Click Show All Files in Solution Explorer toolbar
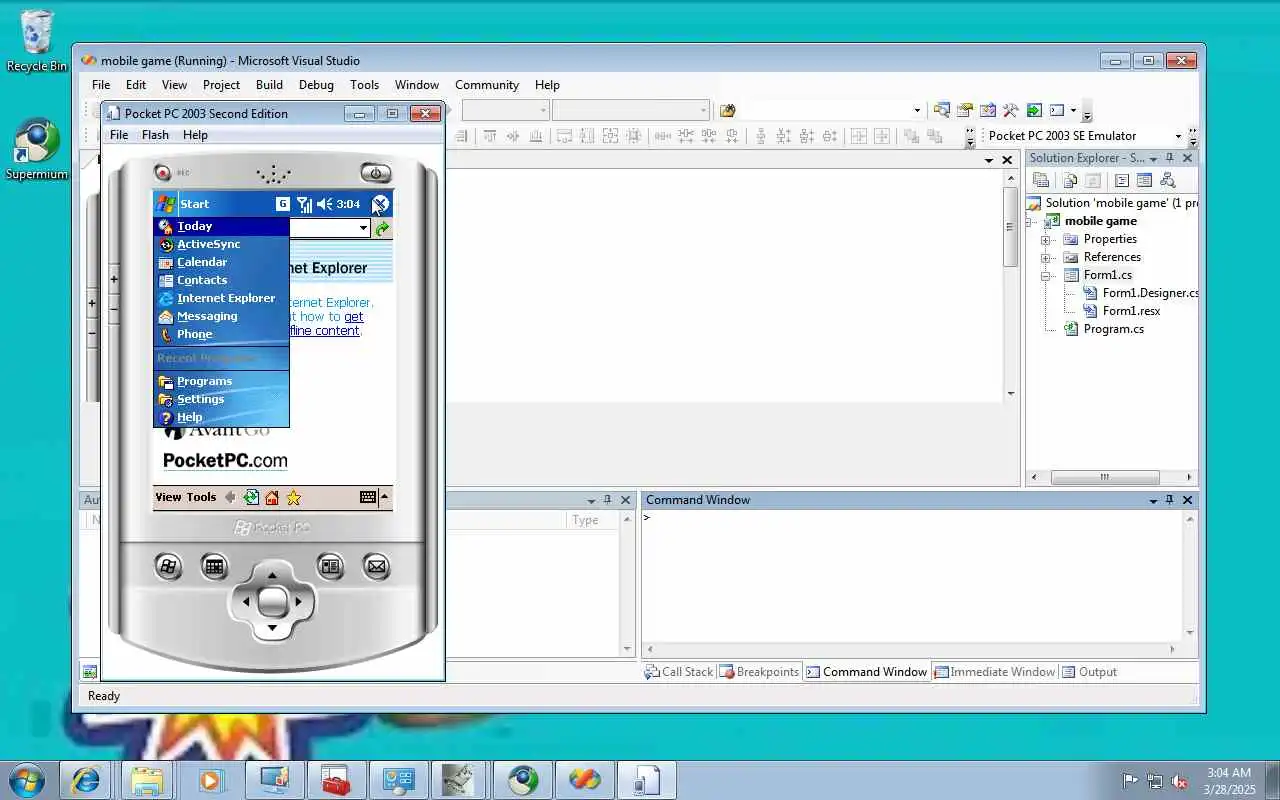This screenshot has width=1280, height=800. (x=1070, y=181)
